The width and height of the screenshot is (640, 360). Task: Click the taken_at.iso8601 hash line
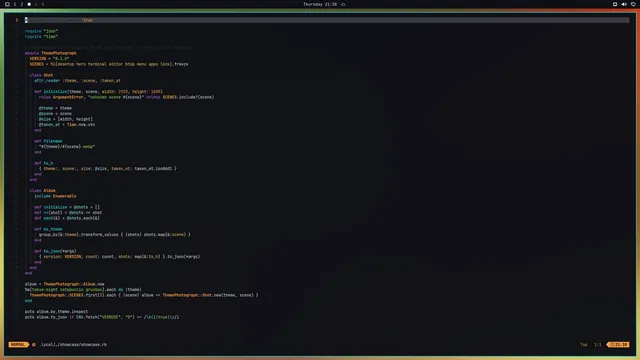[x=108, y=168]
